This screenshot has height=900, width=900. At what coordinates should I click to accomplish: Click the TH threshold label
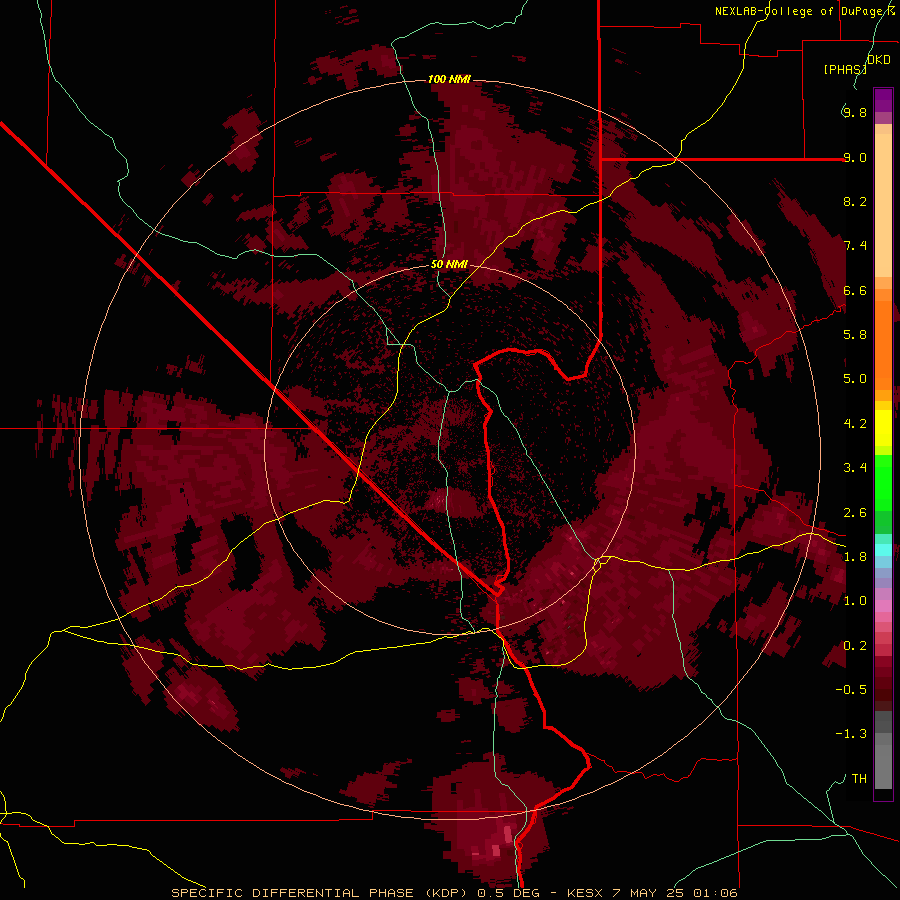pyautogui.click(x=859, y=779)
